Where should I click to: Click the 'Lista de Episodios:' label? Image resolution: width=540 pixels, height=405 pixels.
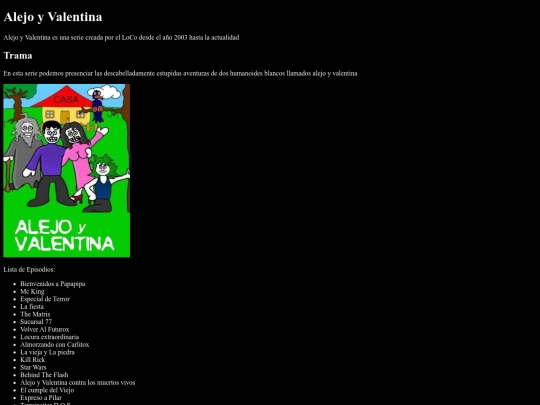coord(29,269)
